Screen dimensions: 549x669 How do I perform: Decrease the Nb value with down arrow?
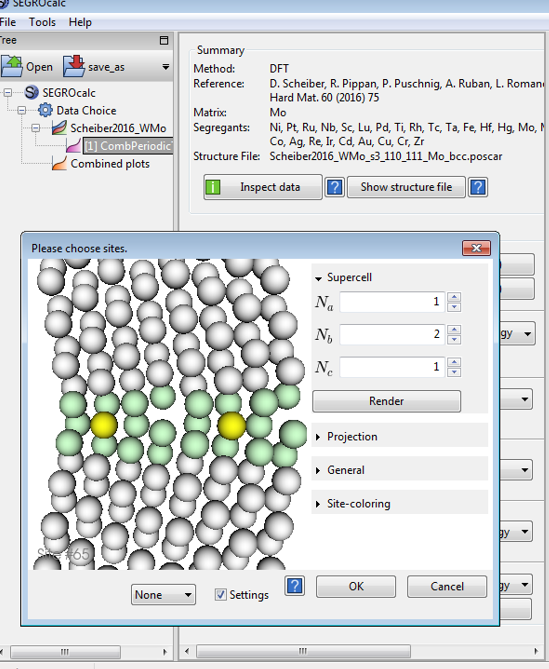click(454, 340)
